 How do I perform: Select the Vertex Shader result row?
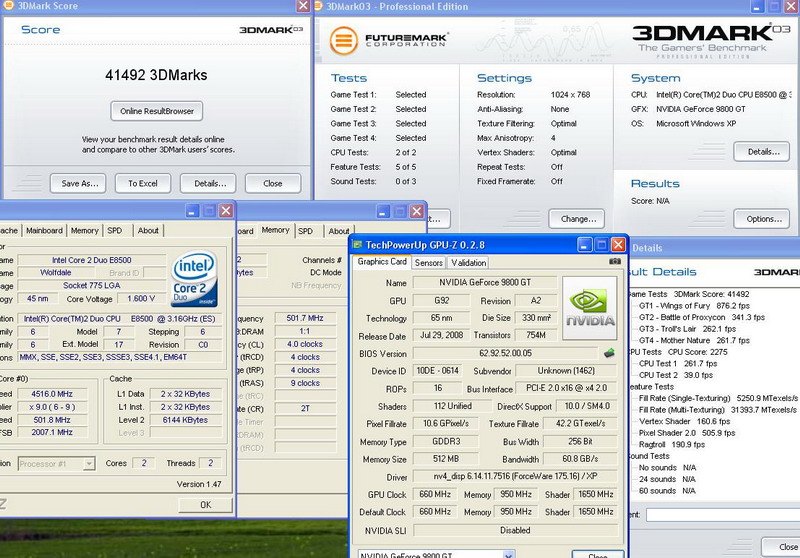tap(685, 421)
